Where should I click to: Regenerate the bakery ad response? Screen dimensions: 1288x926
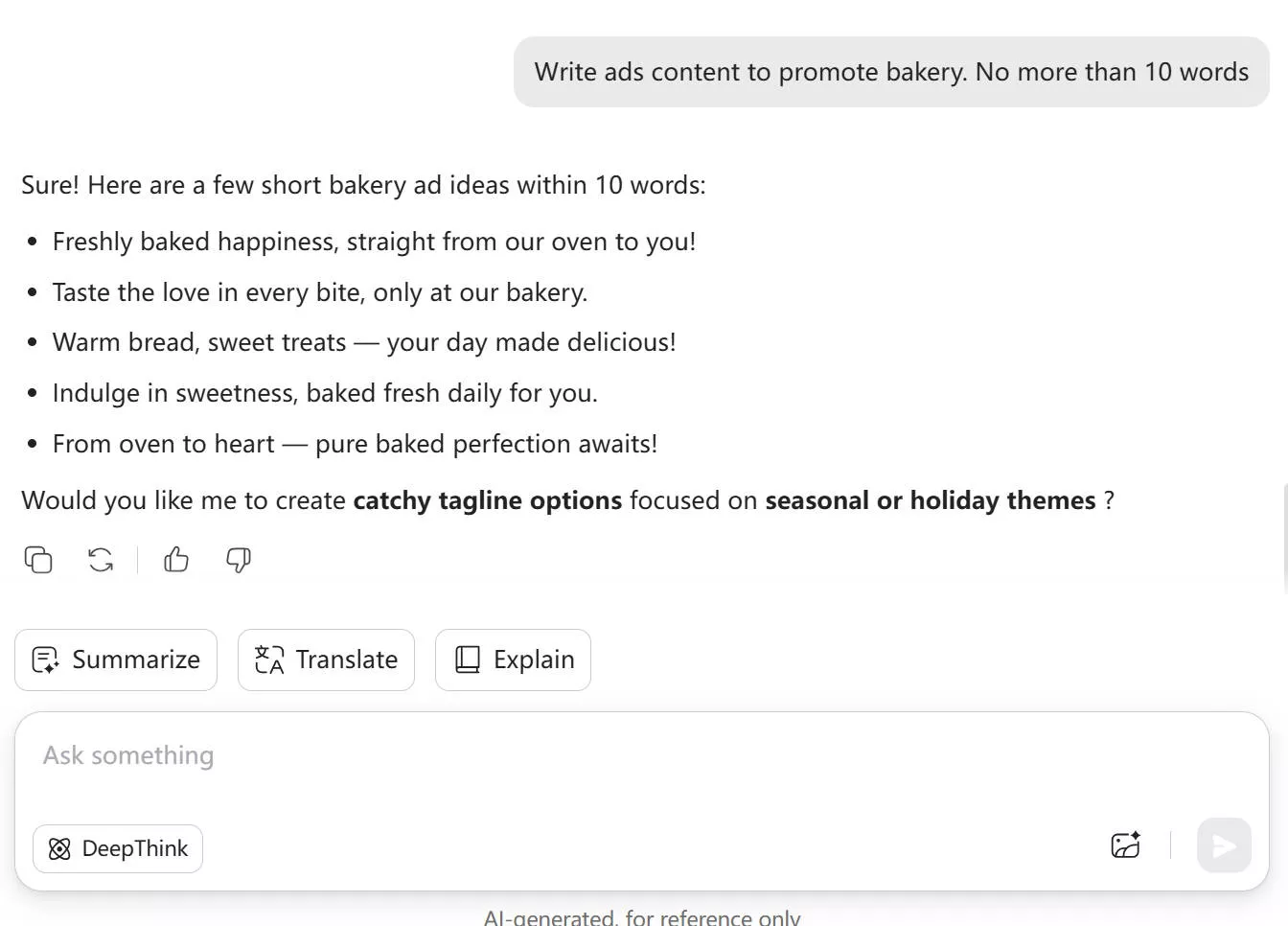point(101,560)
